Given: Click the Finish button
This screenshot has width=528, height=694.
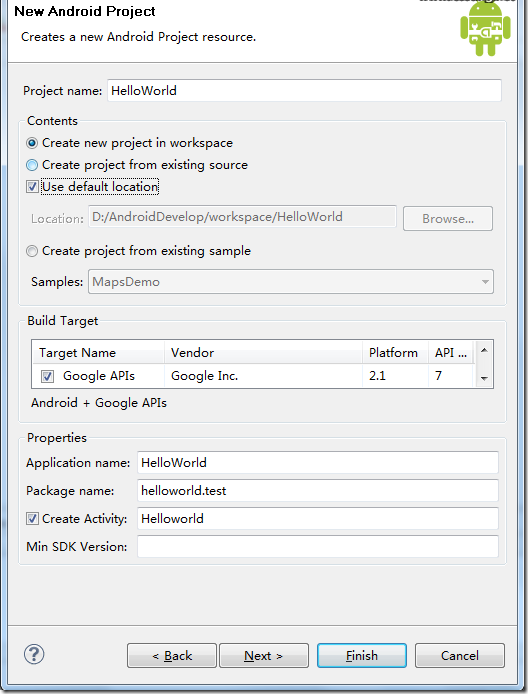Looking at the screenshot, I should pyautogui.click(x=362, y=655).
